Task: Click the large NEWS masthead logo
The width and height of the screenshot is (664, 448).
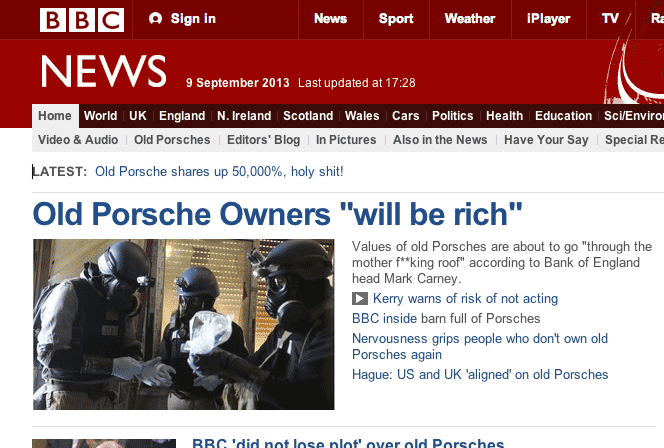Action: [x=104, y=71]
